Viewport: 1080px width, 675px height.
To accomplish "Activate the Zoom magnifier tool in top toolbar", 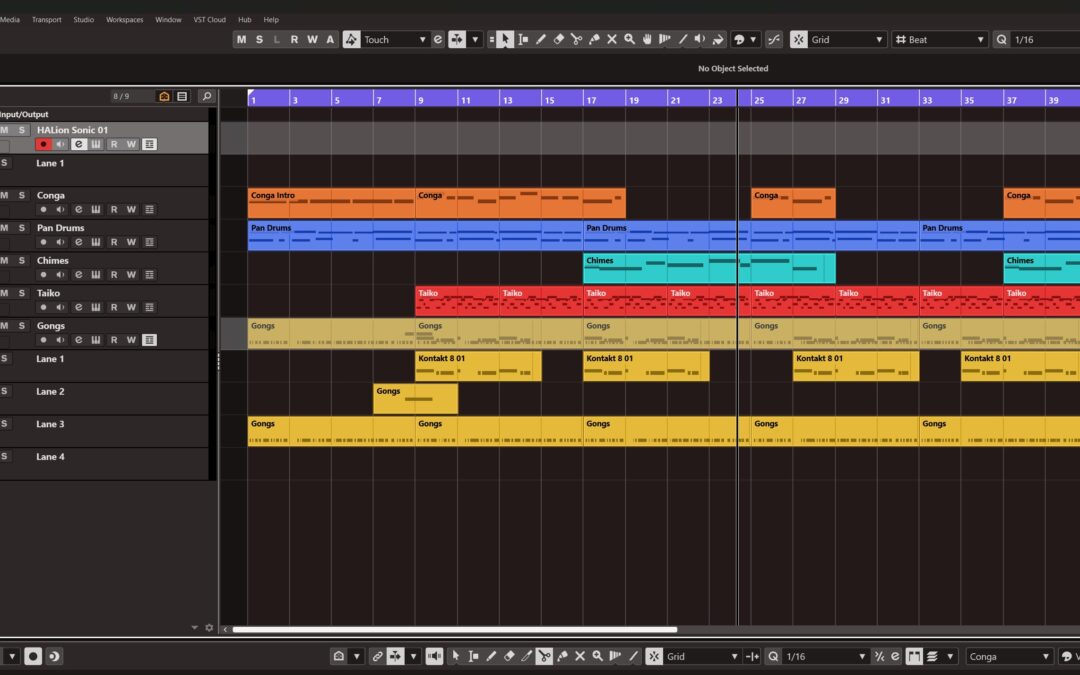I will tap(629, 40).
